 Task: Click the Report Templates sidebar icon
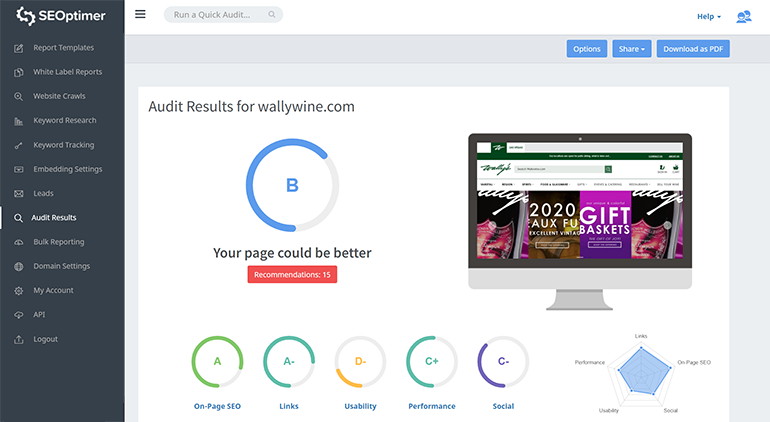18,48
